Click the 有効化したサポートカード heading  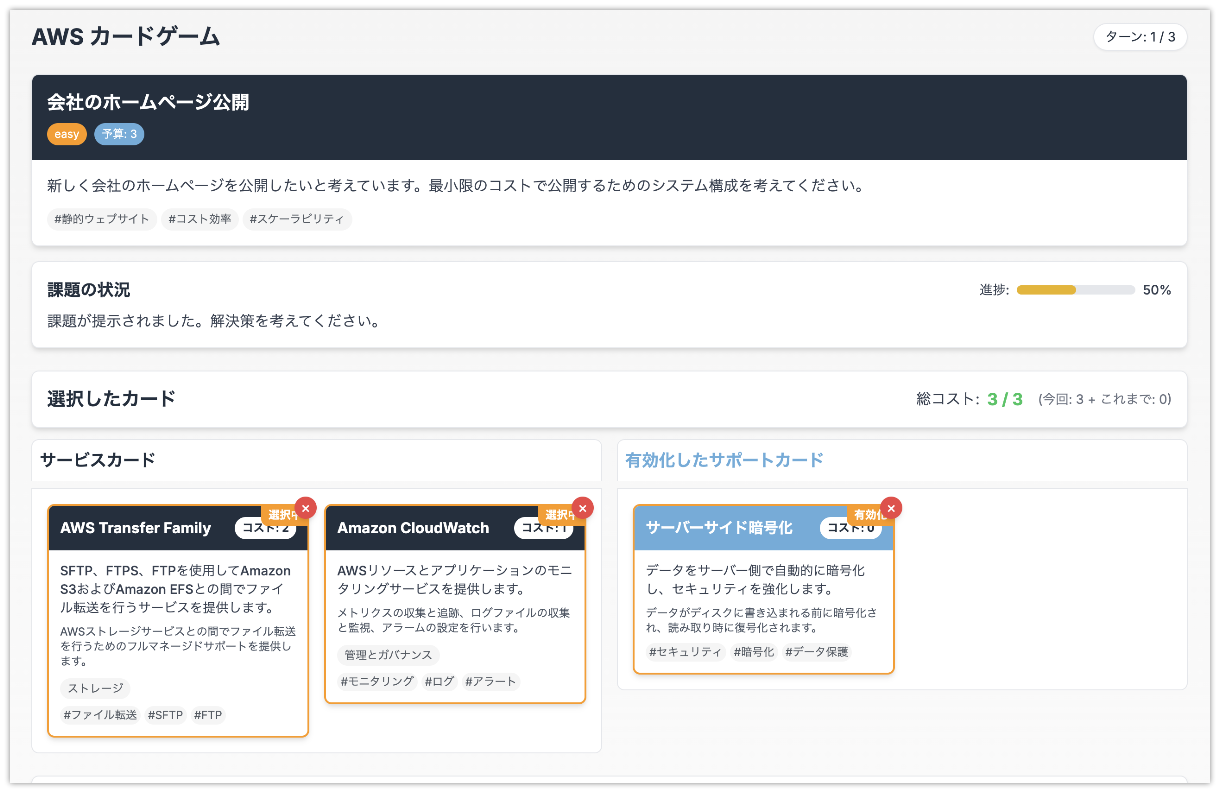point(724,460)
